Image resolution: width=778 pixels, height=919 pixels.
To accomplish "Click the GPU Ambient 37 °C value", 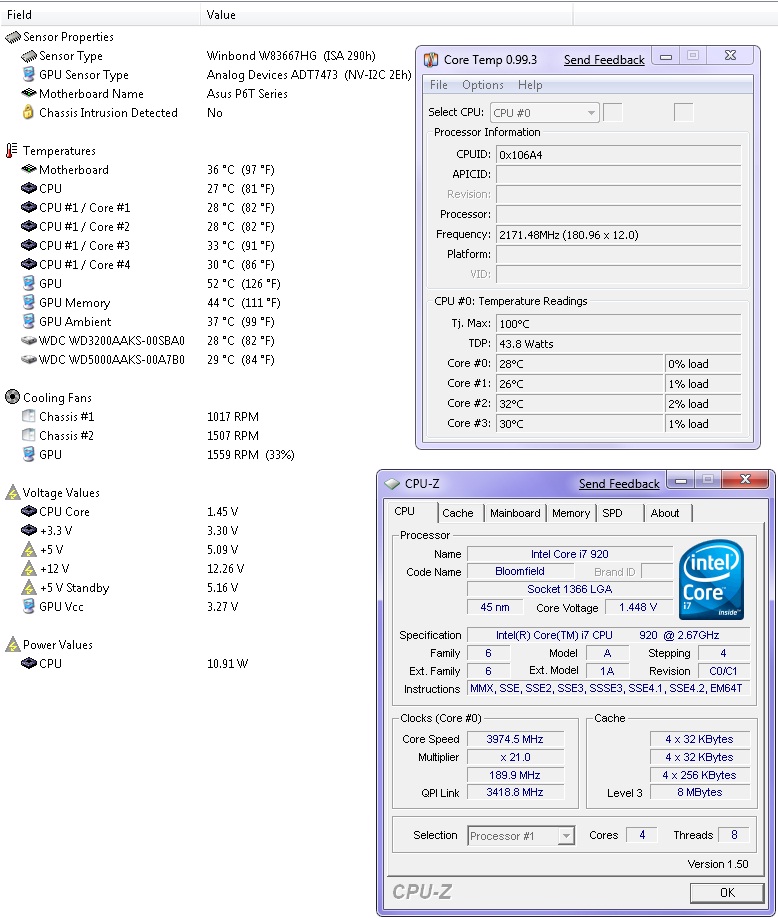I will pos(240,322).
